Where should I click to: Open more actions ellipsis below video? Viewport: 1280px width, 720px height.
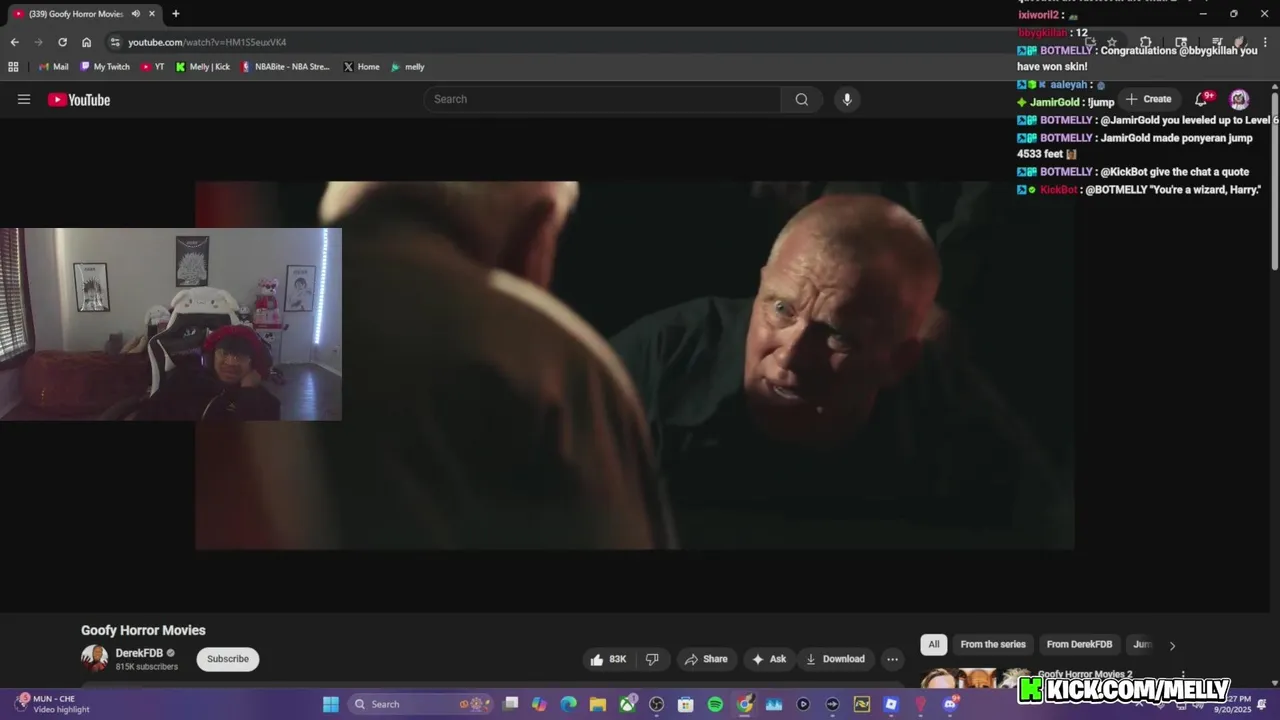tap(892, 659)
